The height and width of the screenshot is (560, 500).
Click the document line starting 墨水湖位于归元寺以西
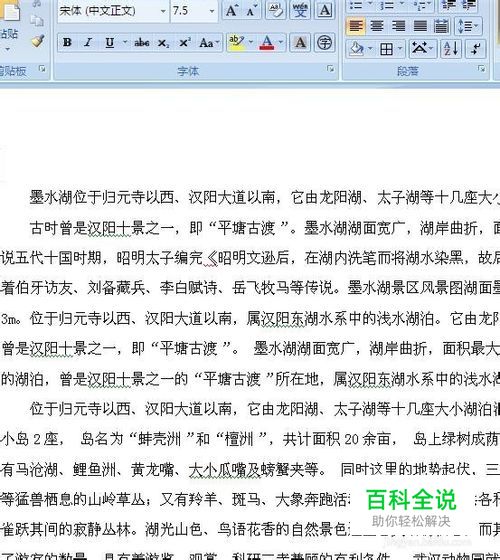(265, 198)
